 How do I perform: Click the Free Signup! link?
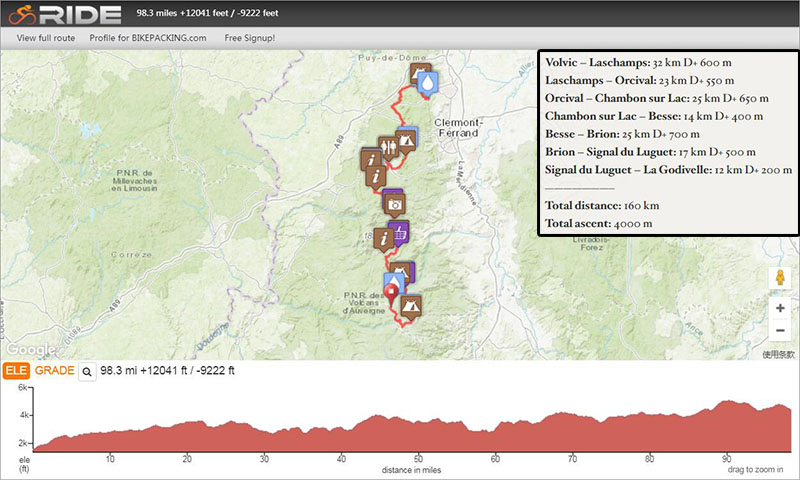250,38
